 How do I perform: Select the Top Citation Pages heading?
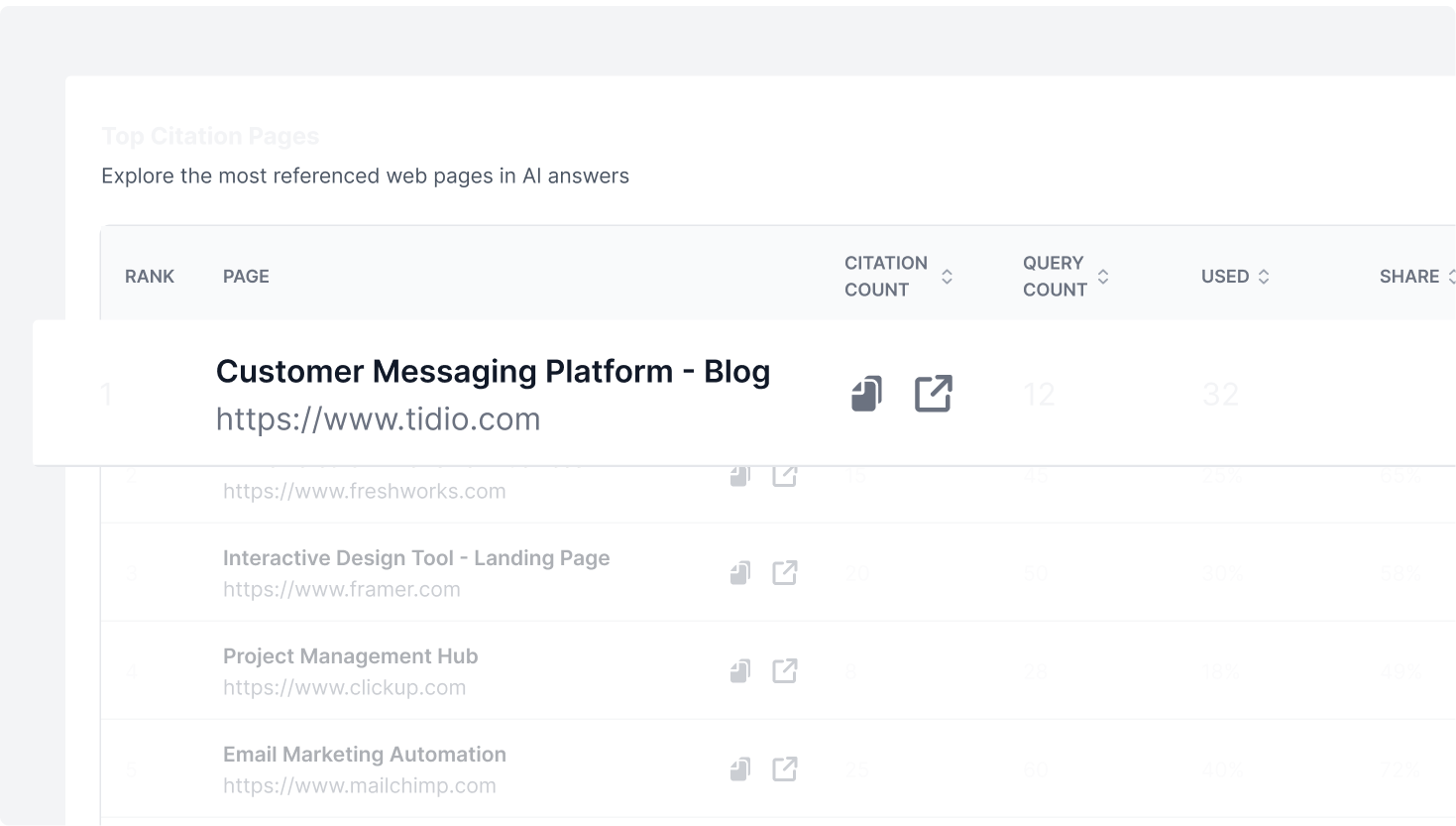(210, 136)
